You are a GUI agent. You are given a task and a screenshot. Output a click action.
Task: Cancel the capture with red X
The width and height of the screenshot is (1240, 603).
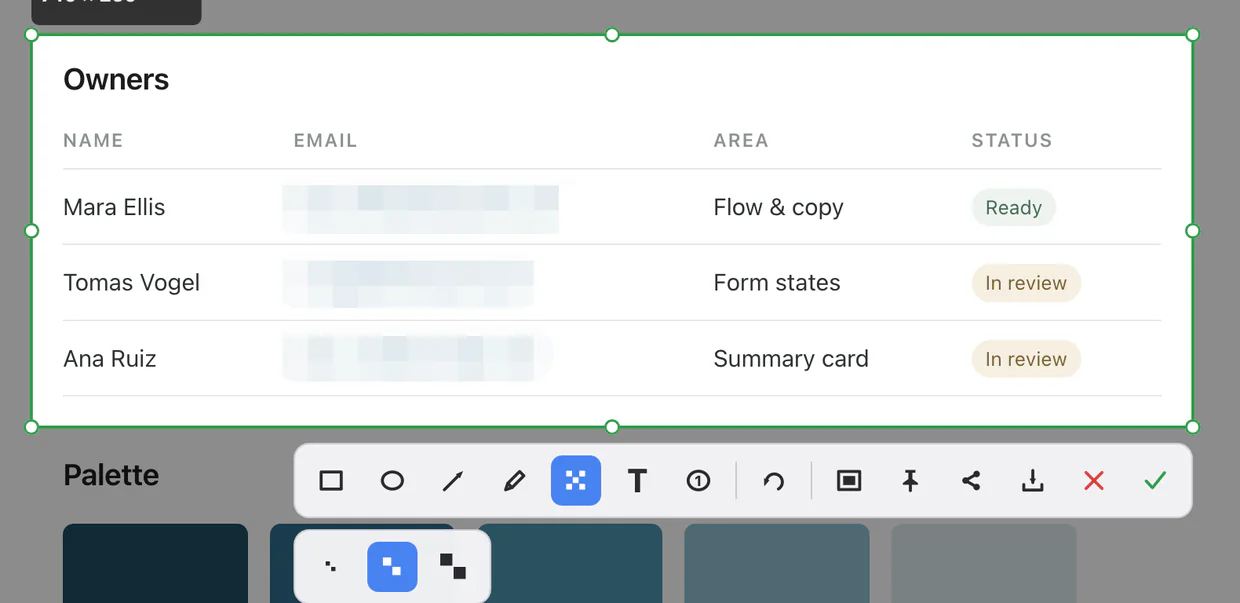1094,481
